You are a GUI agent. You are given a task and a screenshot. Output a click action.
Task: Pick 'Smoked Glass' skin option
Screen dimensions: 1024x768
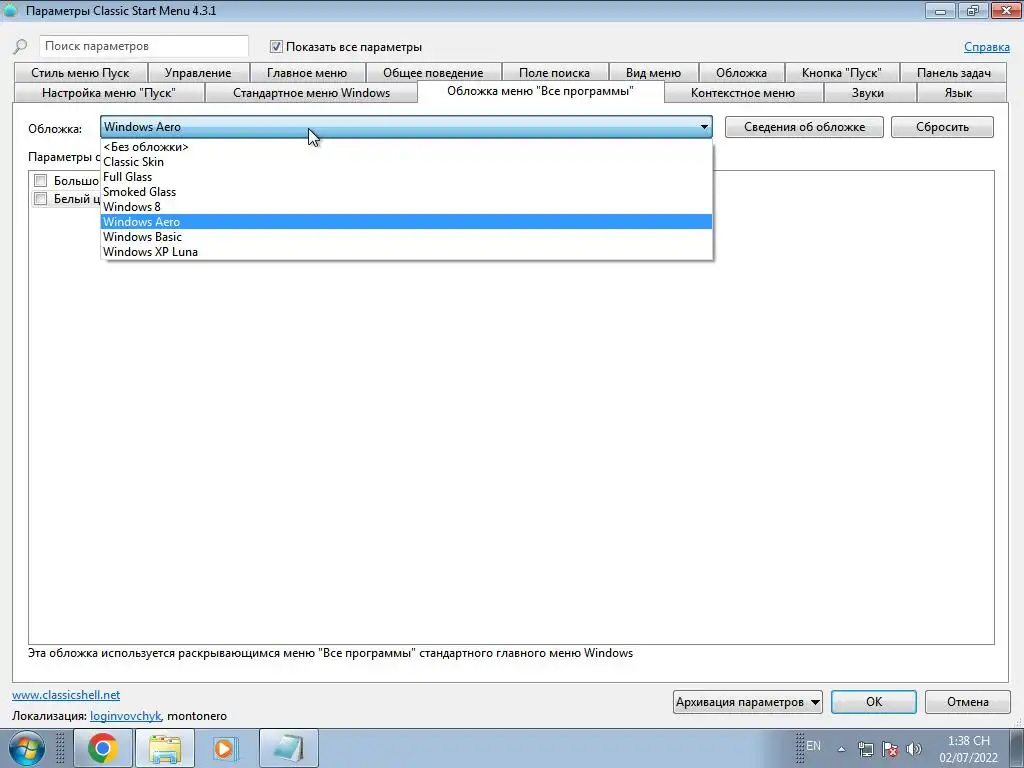coord(406,192)
